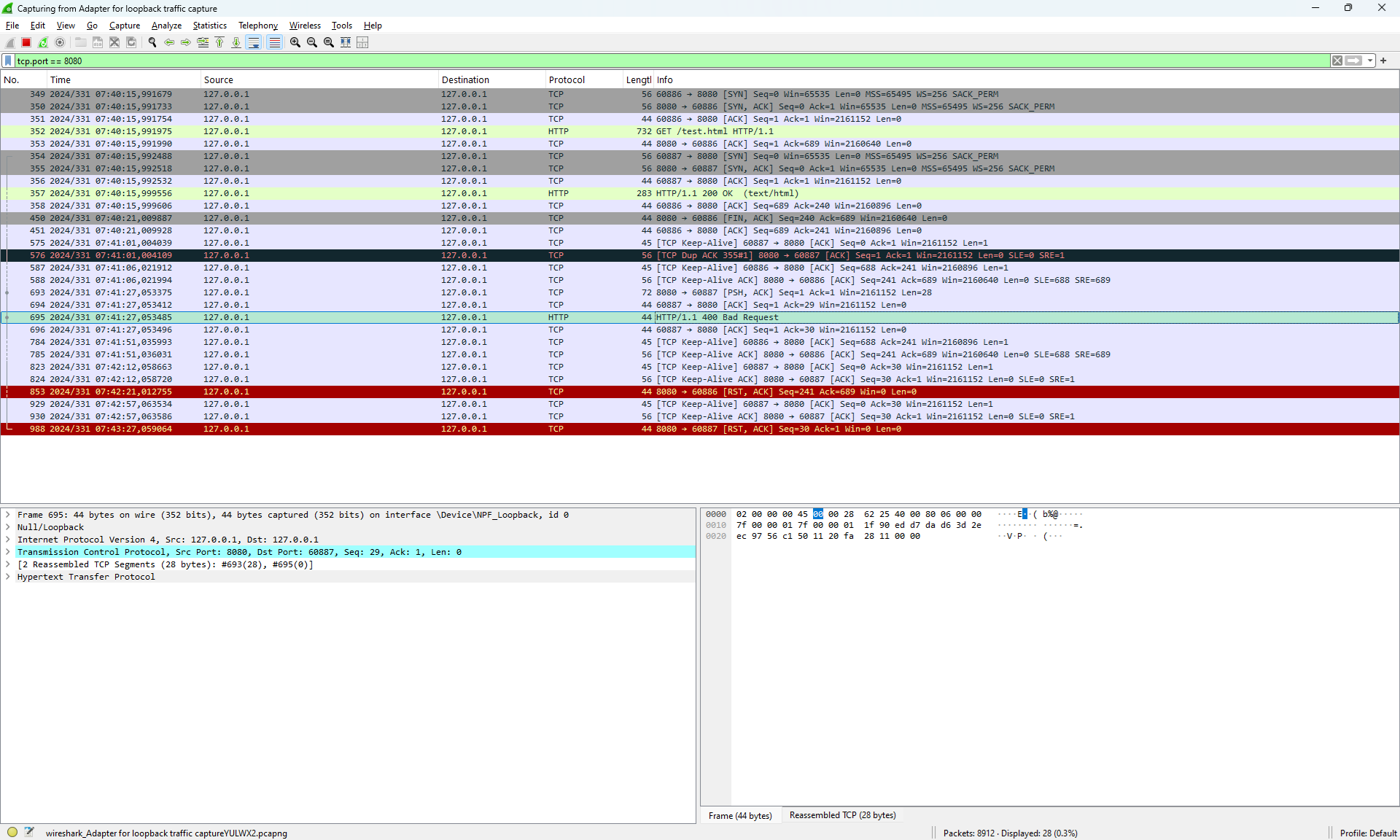This screenshot has height=840, width=1400.
Task: Expand Hypertext Transfer Protocol tree node
Action: (8, 577)
